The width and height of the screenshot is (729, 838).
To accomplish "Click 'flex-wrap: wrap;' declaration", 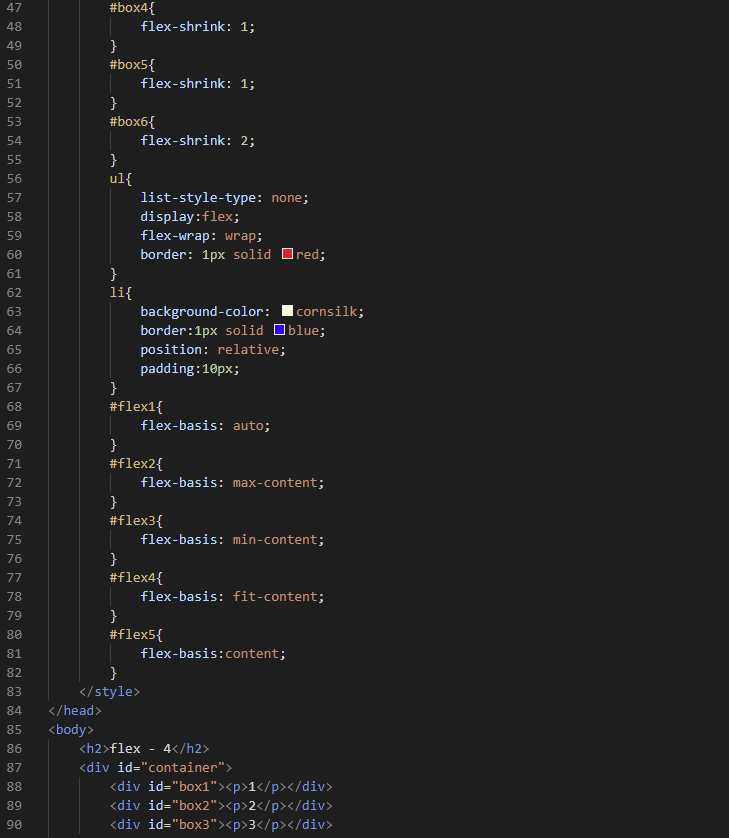I will pyautogui.click(x=201, y=236).
